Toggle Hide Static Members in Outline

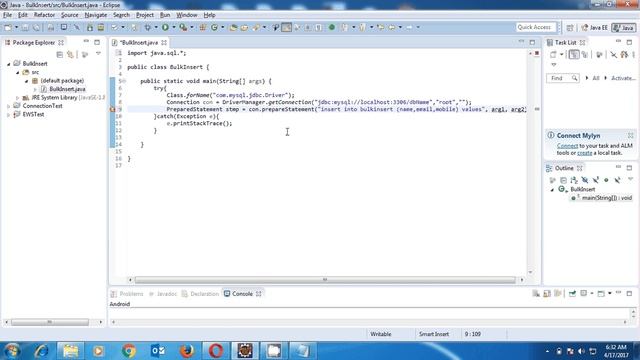pos(596,180)
